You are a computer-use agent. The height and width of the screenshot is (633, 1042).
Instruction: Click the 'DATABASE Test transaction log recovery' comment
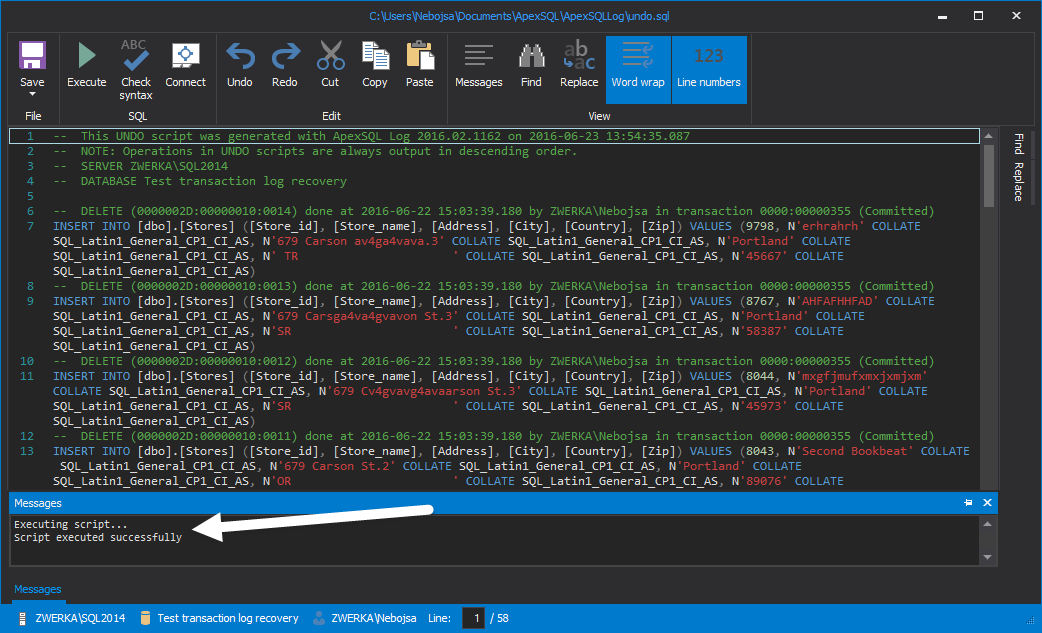[x=200, y=181]
